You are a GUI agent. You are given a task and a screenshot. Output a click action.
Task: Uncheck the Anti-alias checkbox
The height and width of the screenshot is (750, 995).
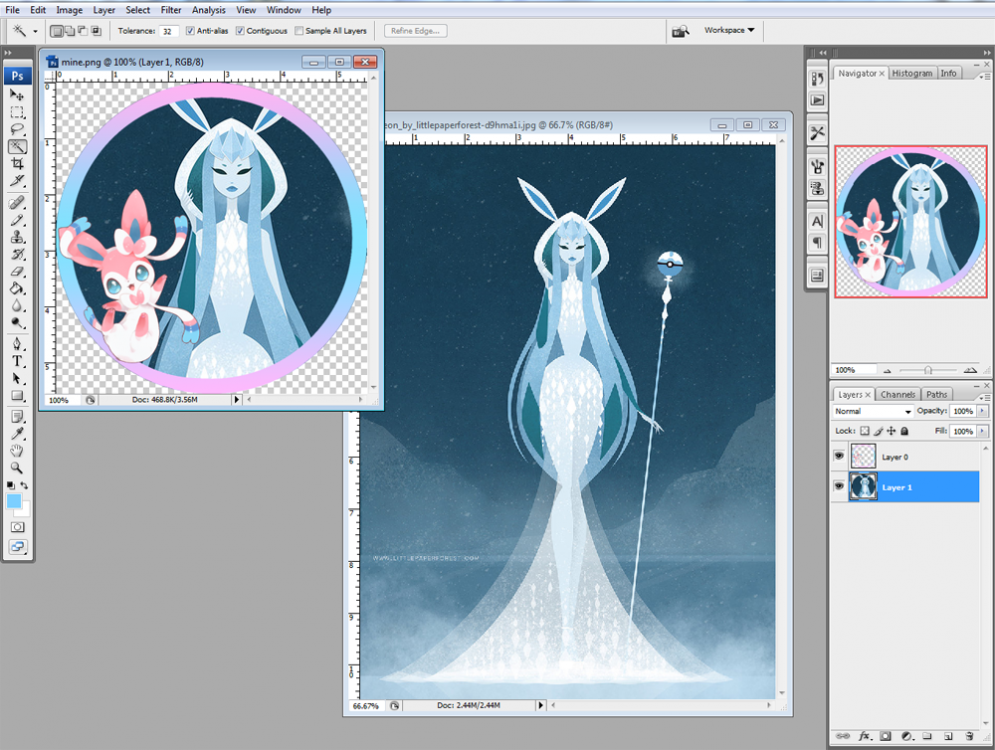click(x=190, y=31)
